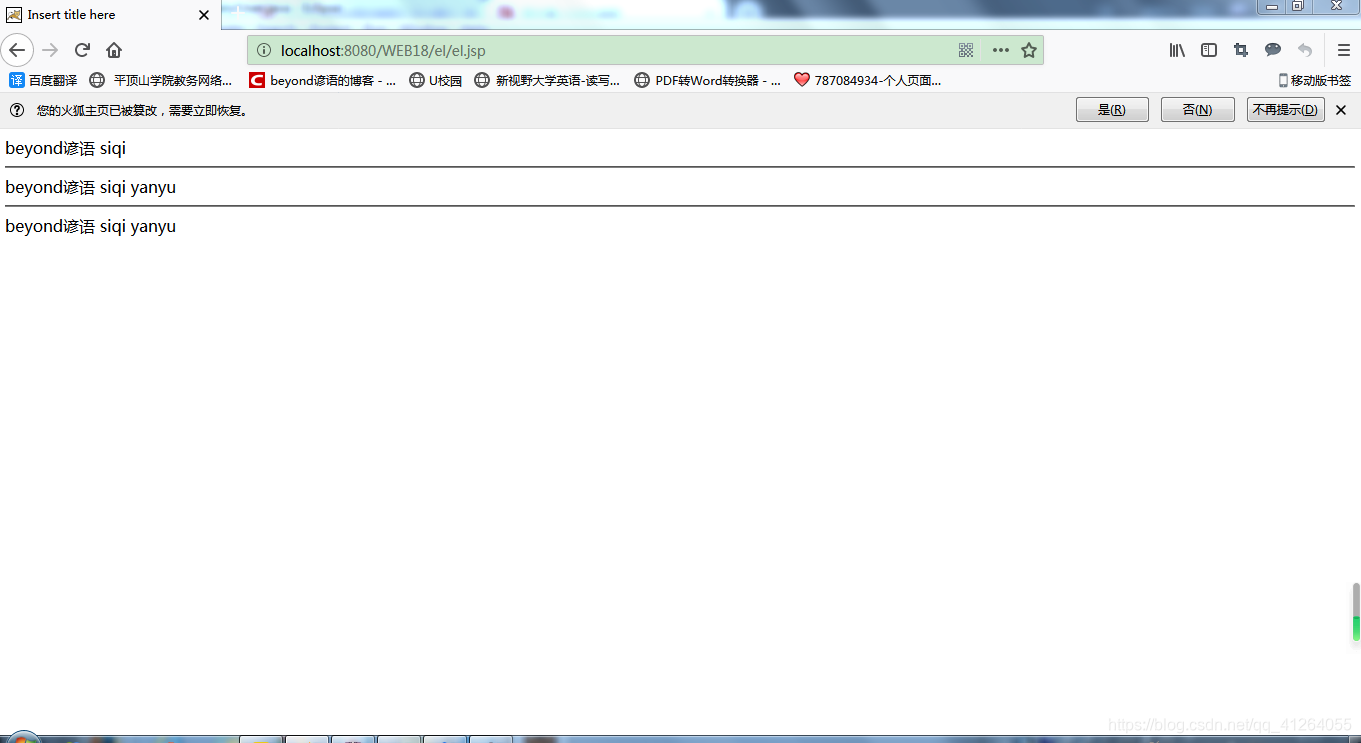Image resolution: width=1361 pixels, height=743 pixels.
Task: Close the Insert title here tab
Action: tap(204, 15)
